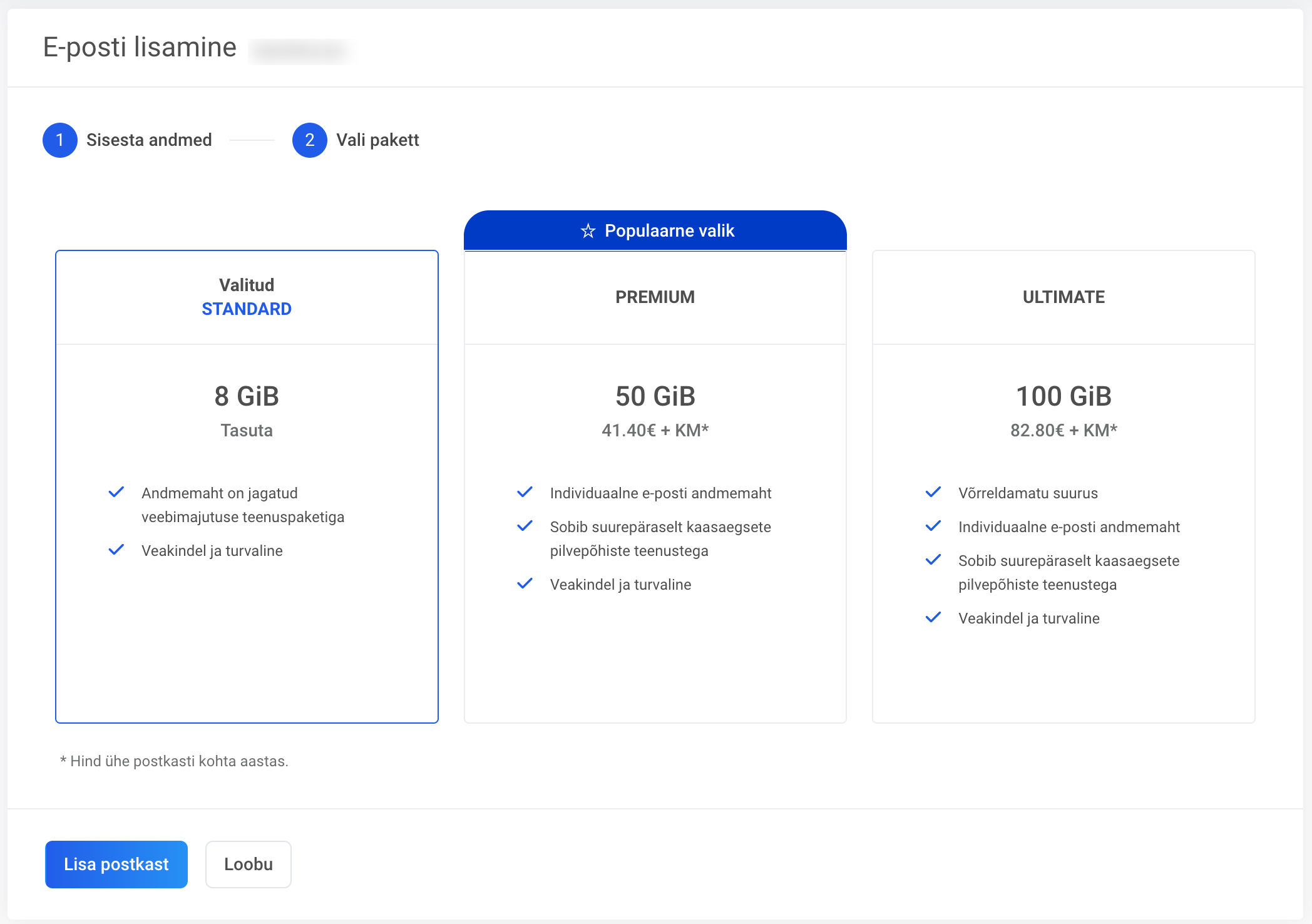
Task: Go to step 1 circle
Action: [60, 140]
